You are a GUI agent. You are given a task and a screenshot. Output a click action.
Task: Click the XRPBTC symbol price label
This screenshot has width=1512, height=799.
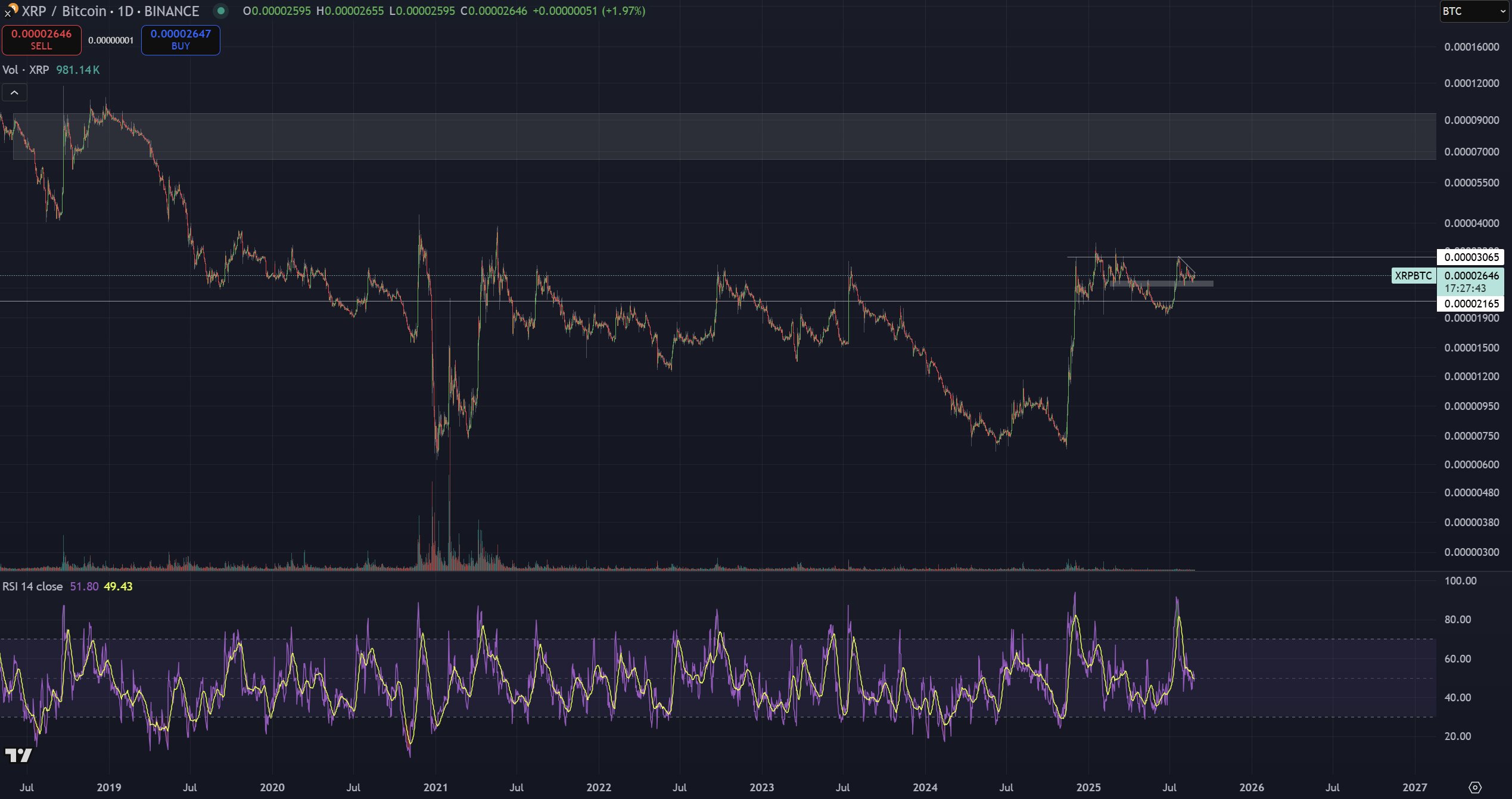click(x=1413, y=276)
